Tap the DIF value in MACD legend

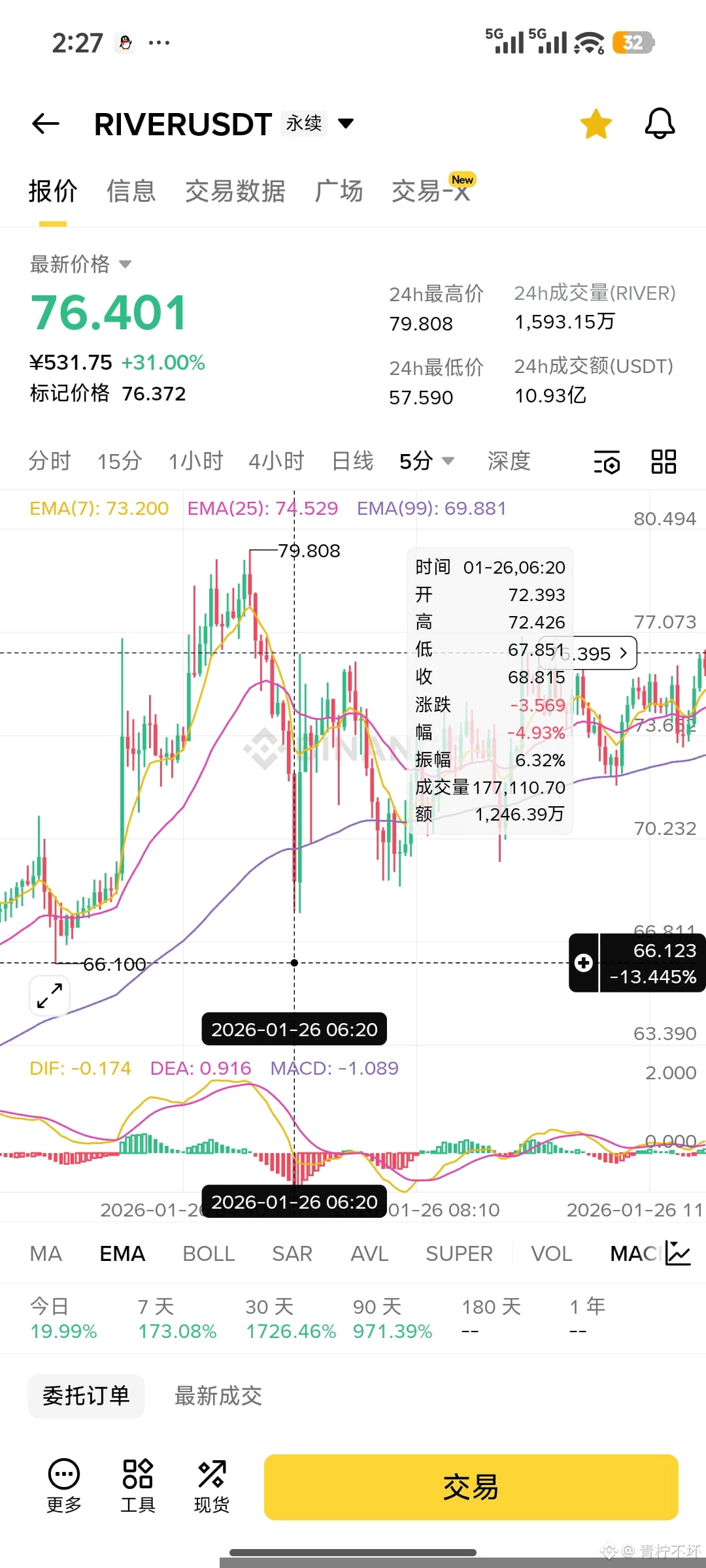80,1068
